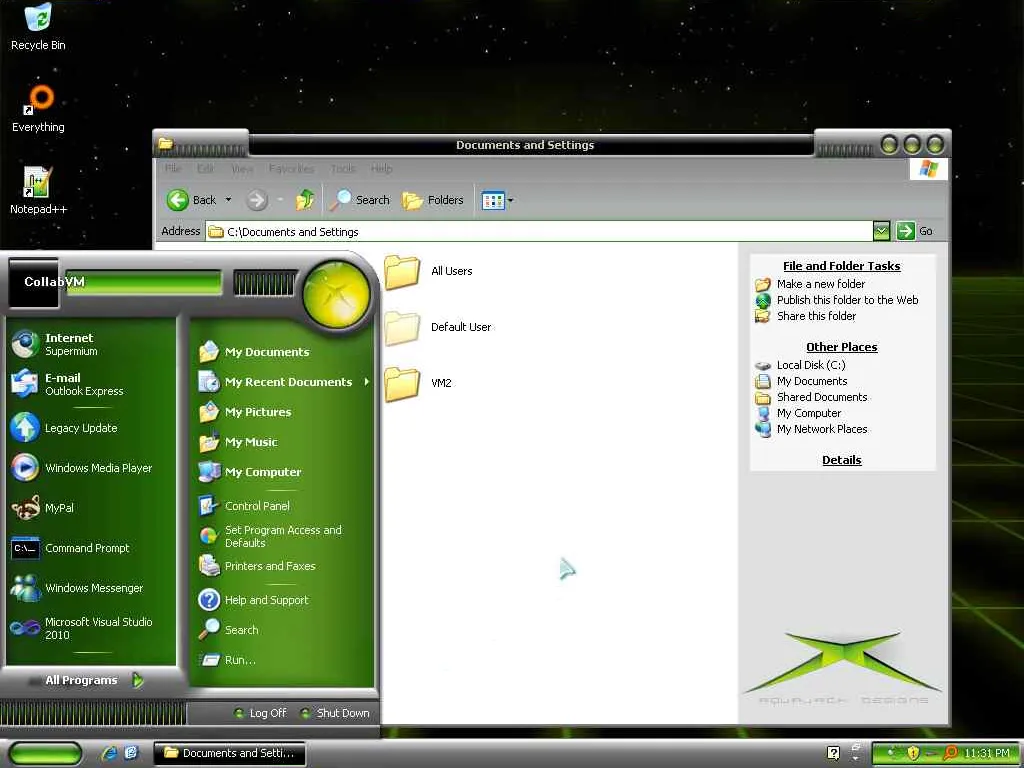Toggle the Folders pane button
This screenshot has height=768, width=1024.
point(432,200)
